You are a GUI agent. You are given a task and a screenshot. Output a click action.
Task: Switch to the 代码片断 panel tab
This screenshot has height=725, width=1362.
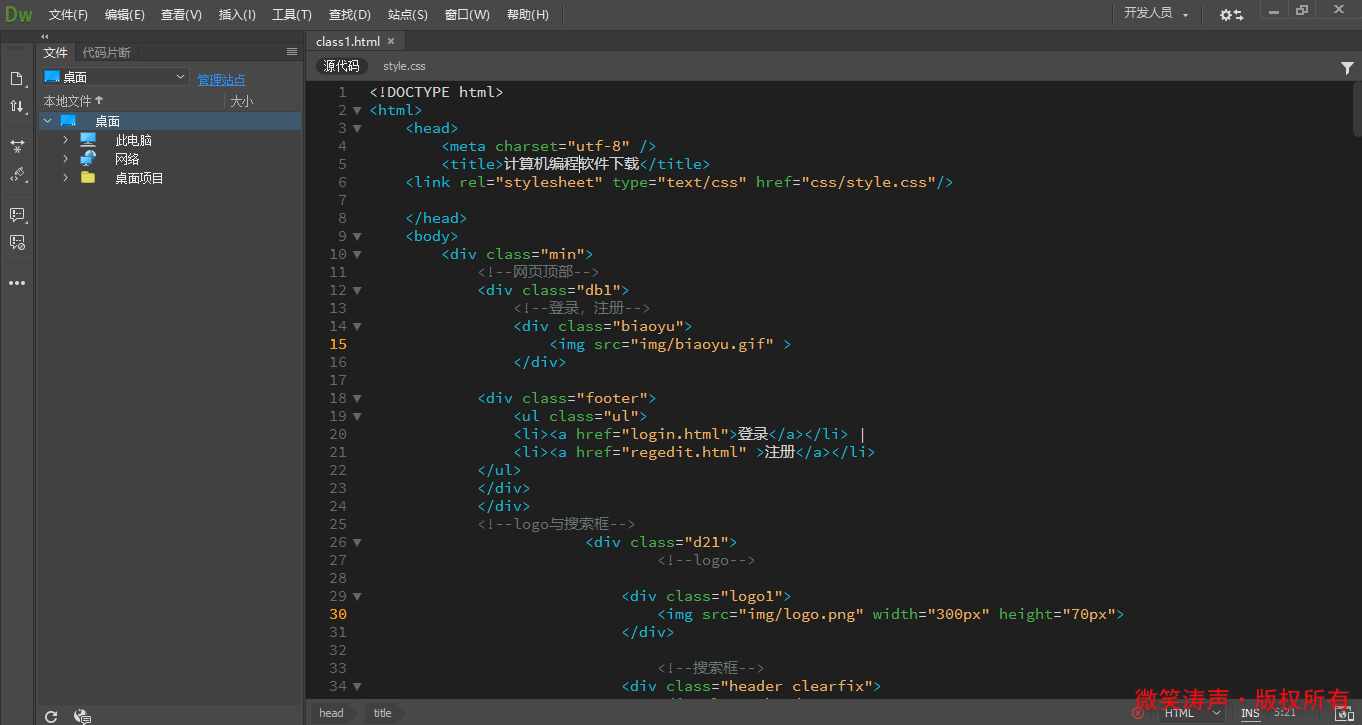pyautogui.click(x=106, y=52)
